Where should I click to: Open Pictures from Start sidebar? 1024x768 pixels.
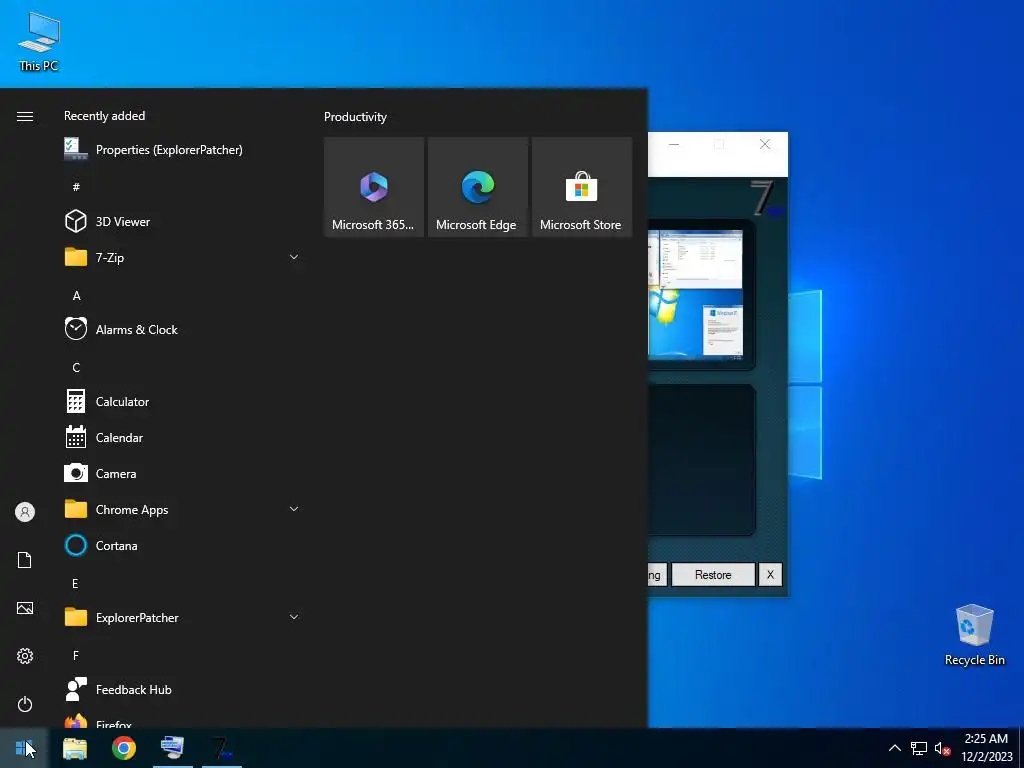[x=25, y=608]
